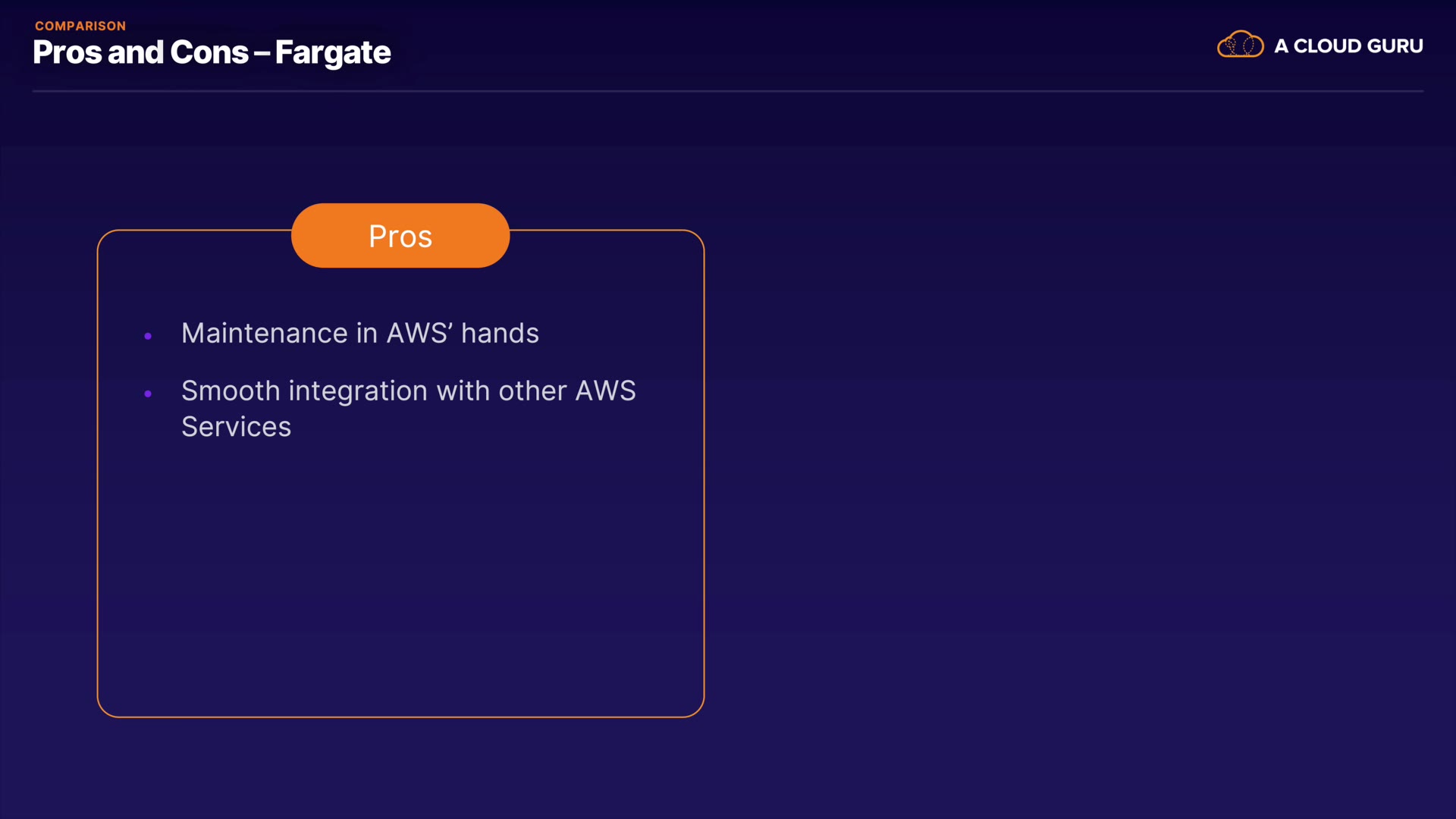Click the word "Services" on the wrapped line
Viewport: 1456px width, 819px height.
237,427
